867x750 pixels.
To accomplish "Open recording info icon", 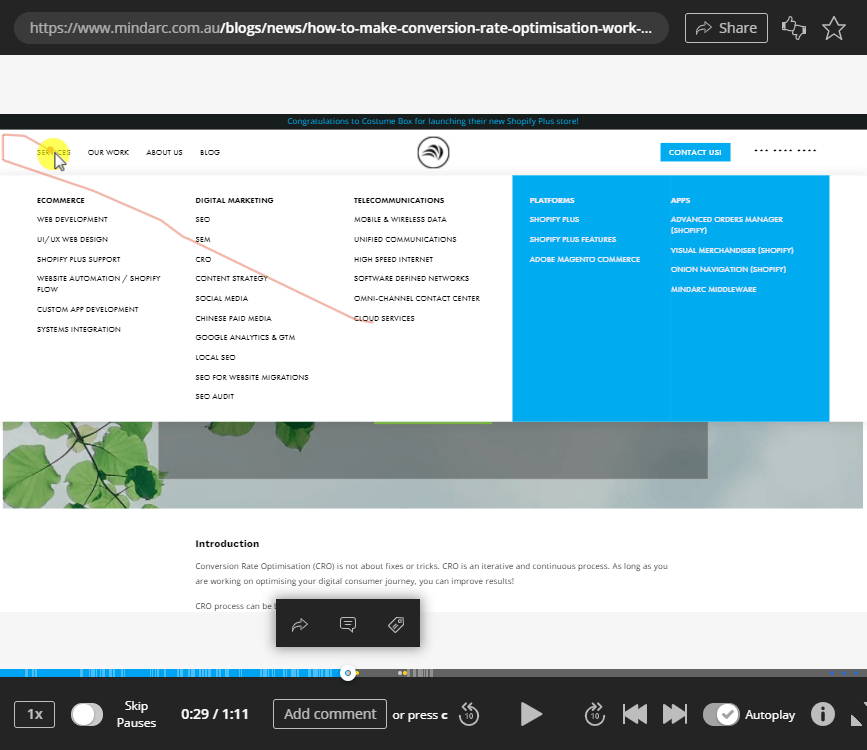I will [823, 714].
